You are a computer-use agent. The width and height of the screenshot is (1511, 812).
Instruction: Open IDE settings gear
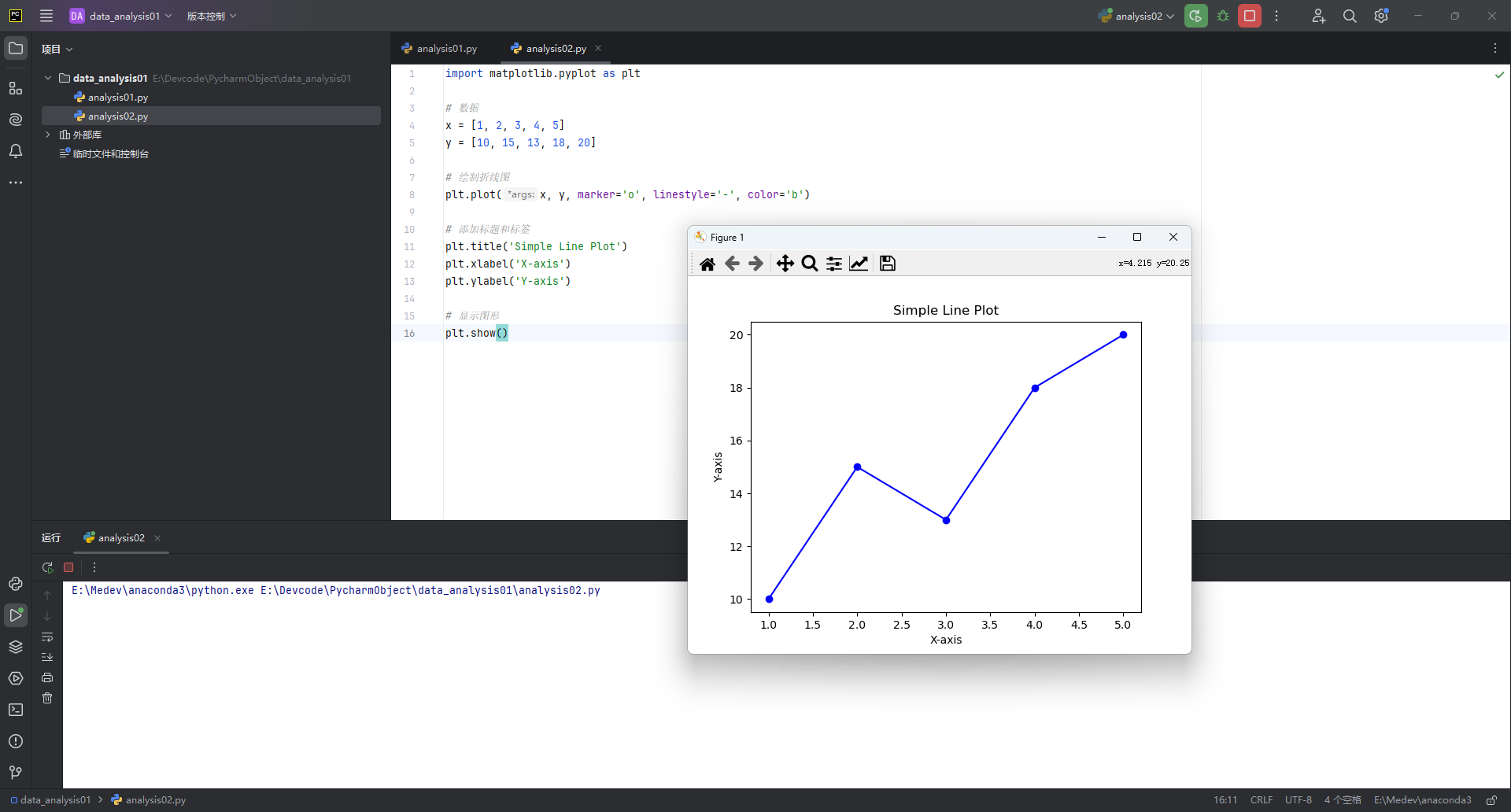coord(1381,16)
